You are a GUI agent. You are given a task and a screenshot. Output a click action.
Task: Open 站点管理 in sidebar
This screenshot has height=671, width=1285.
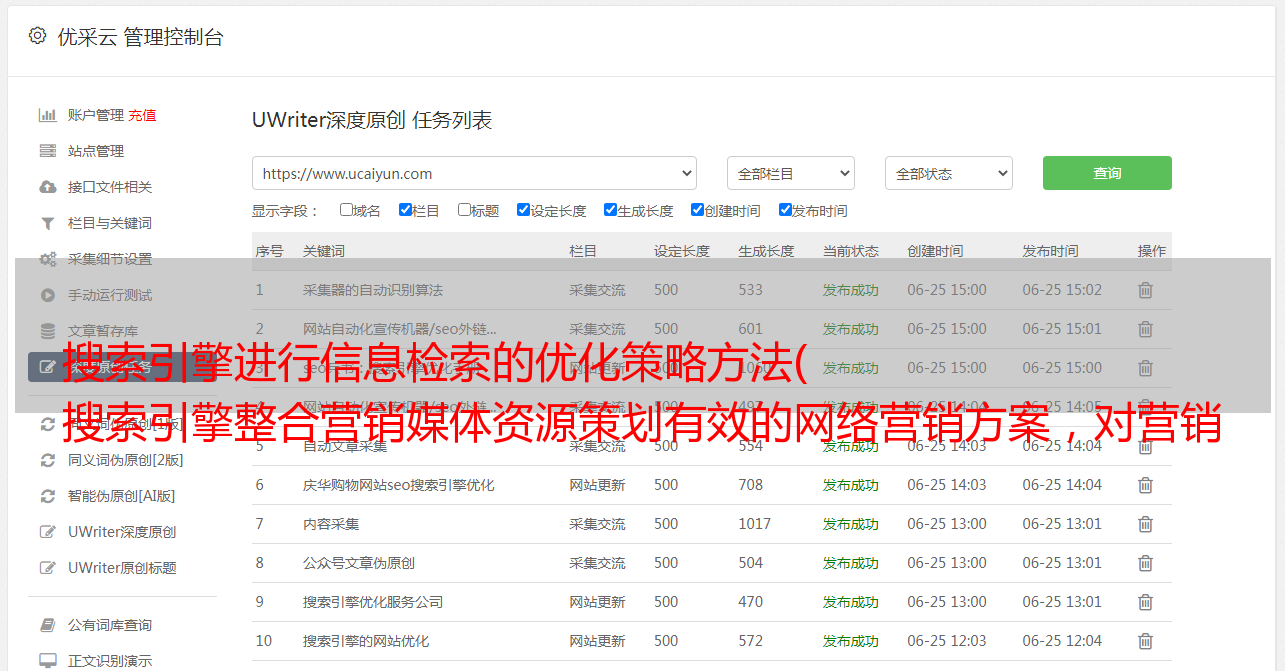pos(96,151)
